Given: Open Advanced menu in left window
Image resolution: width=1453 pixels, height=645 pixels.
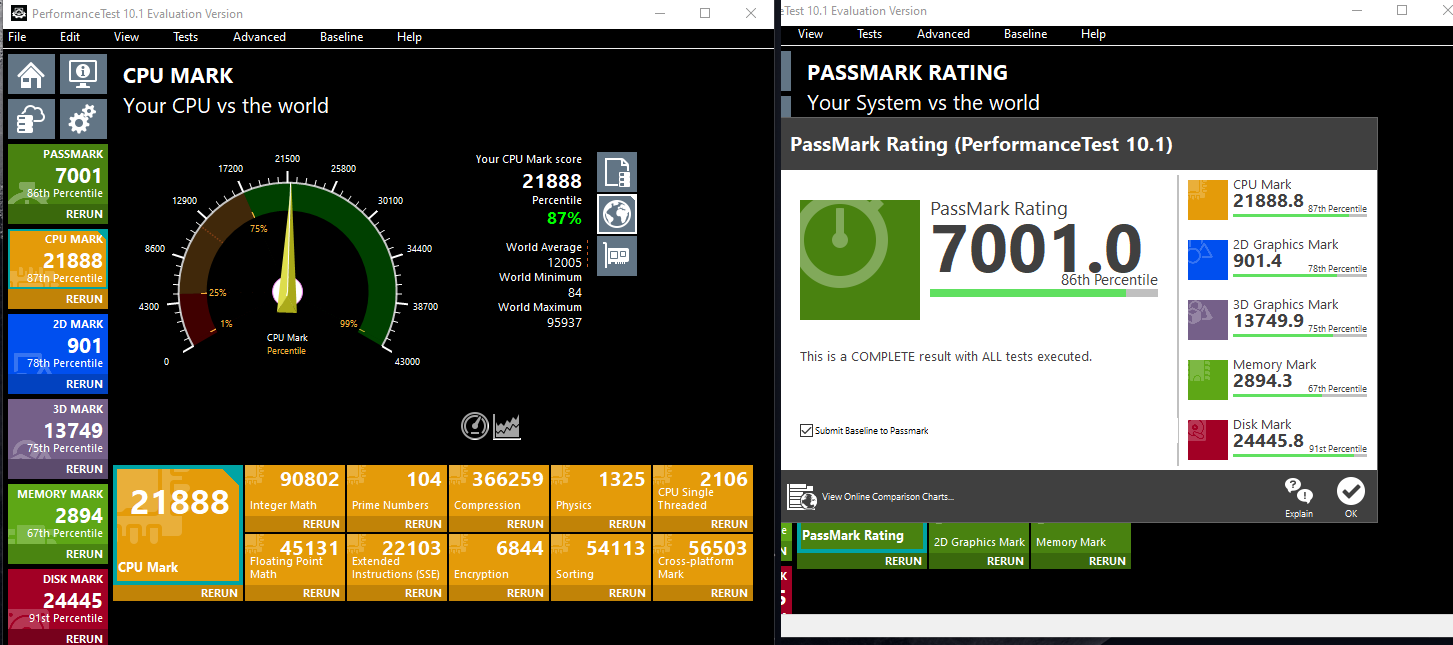Looking at the screenshot, I should 260,37.
